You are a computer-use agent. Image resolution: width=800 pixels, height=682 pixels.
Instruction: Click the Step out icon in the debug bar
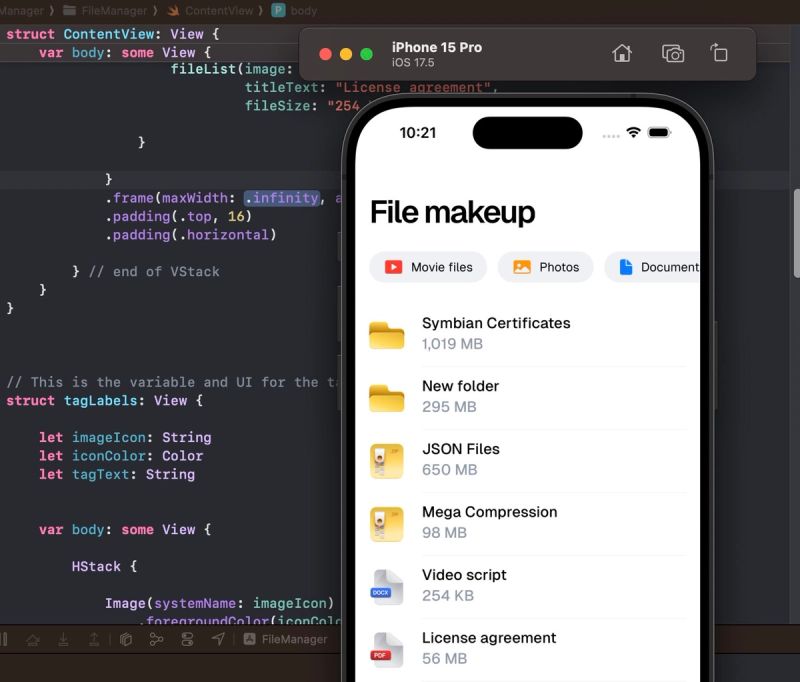tap(94, 639)
